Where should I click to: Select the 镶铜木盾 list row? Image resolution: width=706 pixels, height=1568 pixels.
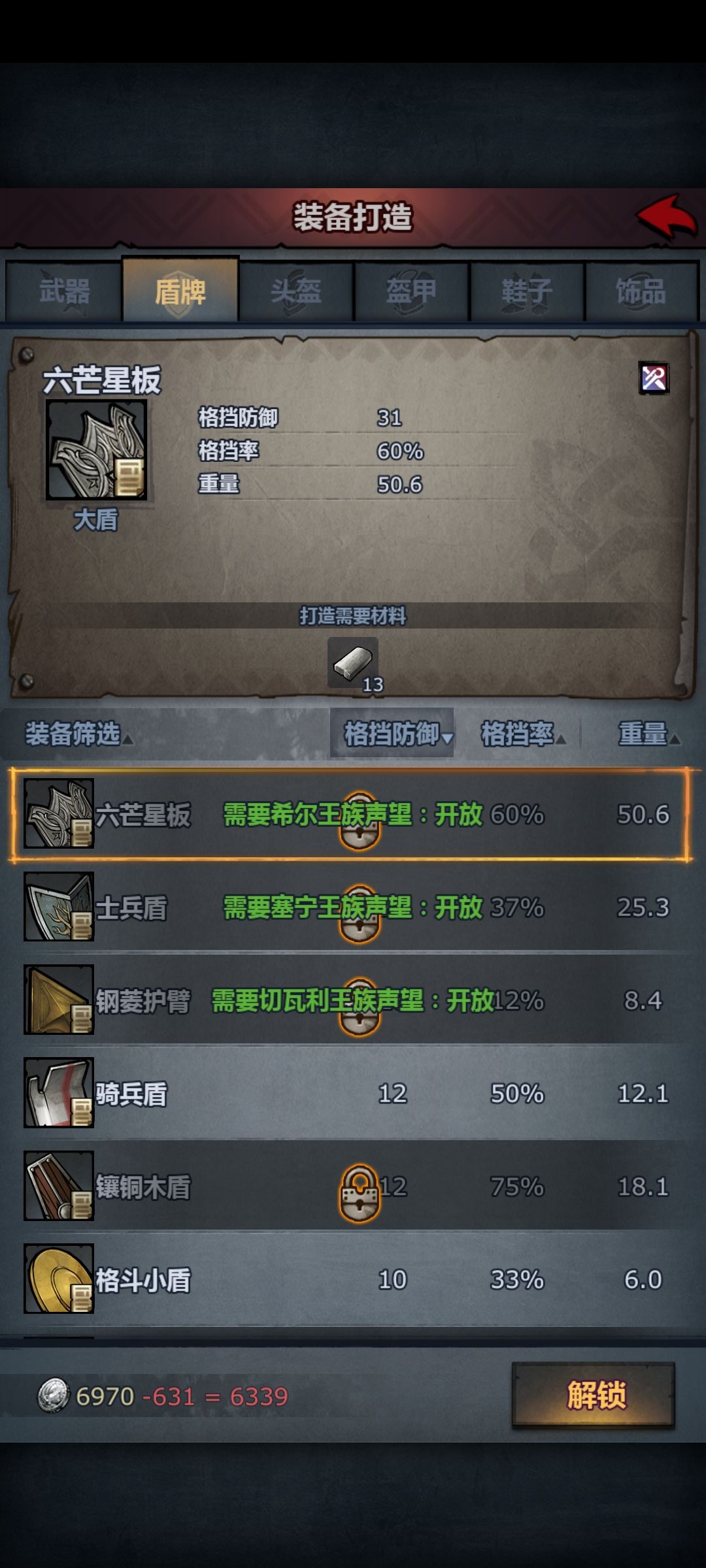pyautogui.click(x=353, y=1186)
